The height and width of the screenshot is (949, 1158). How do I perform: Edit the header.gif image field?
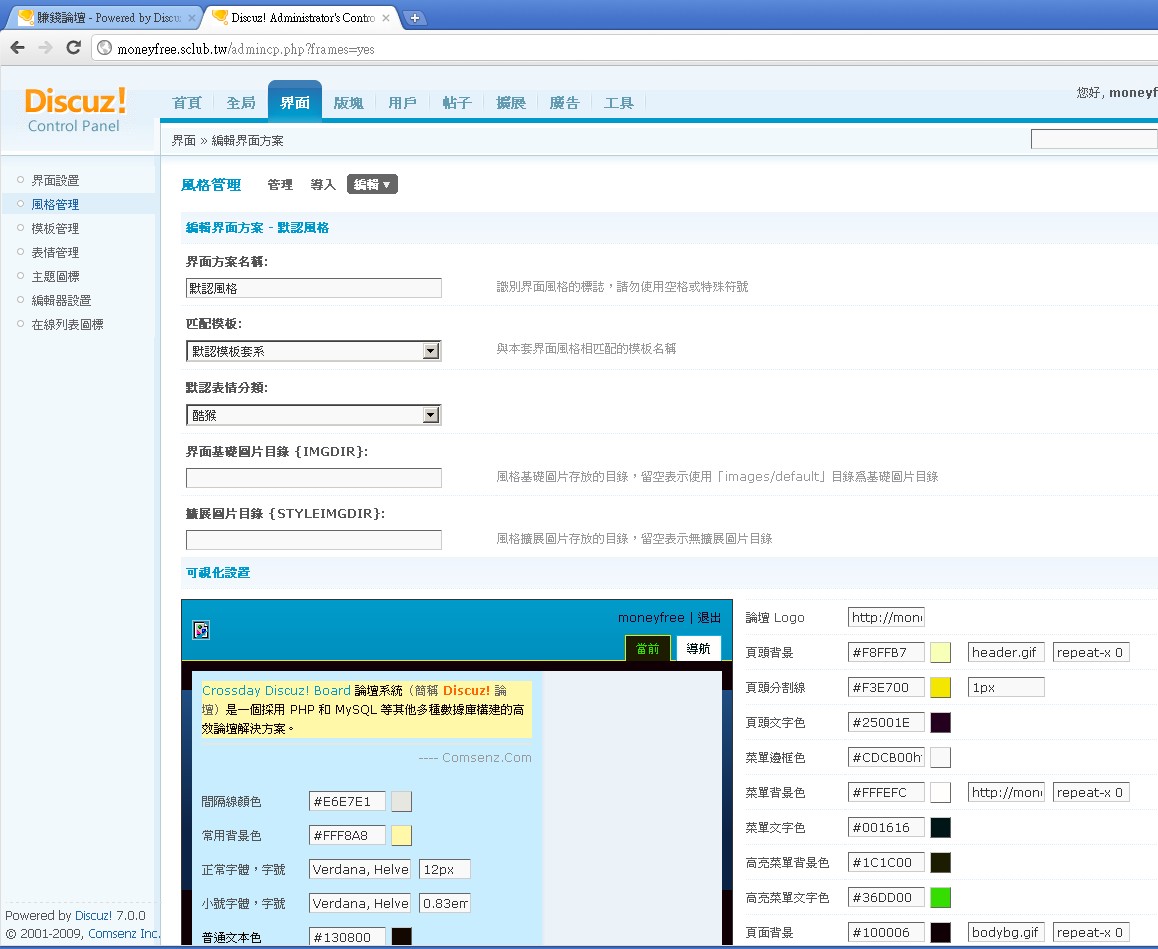coord(1006,652)
